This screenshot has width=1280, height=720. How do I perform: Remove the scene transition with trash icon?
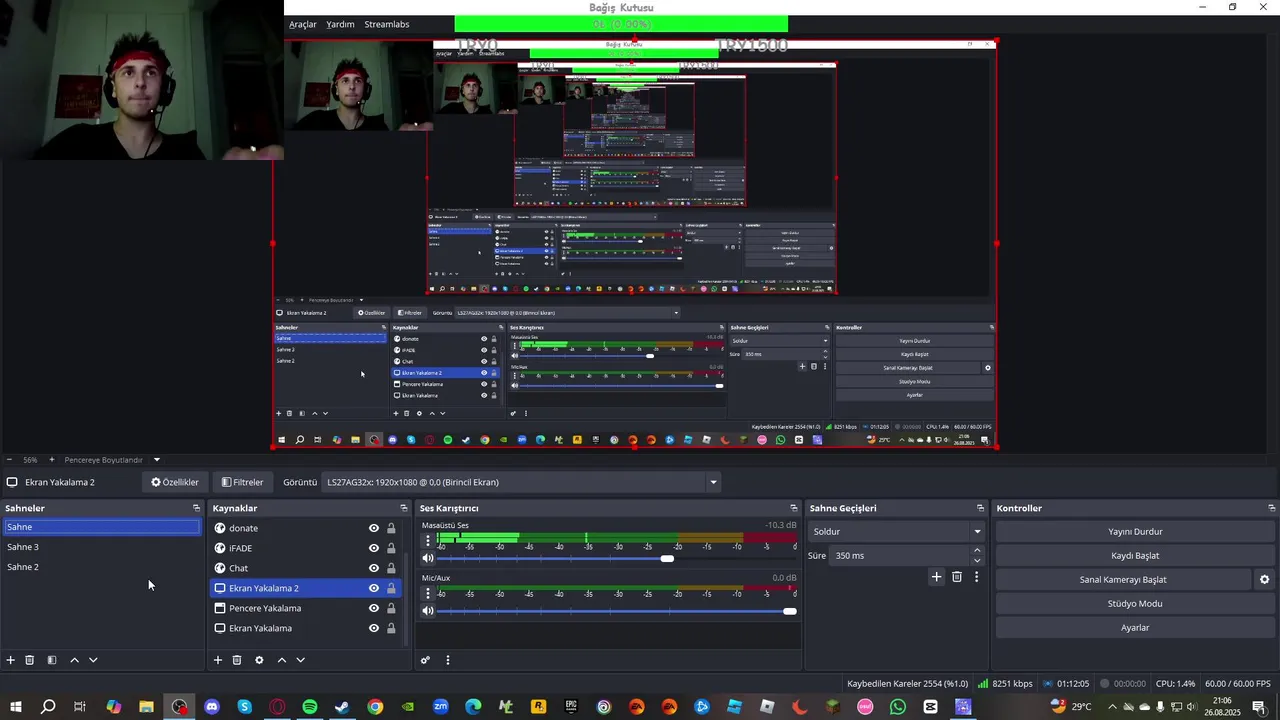click(957, 577)
